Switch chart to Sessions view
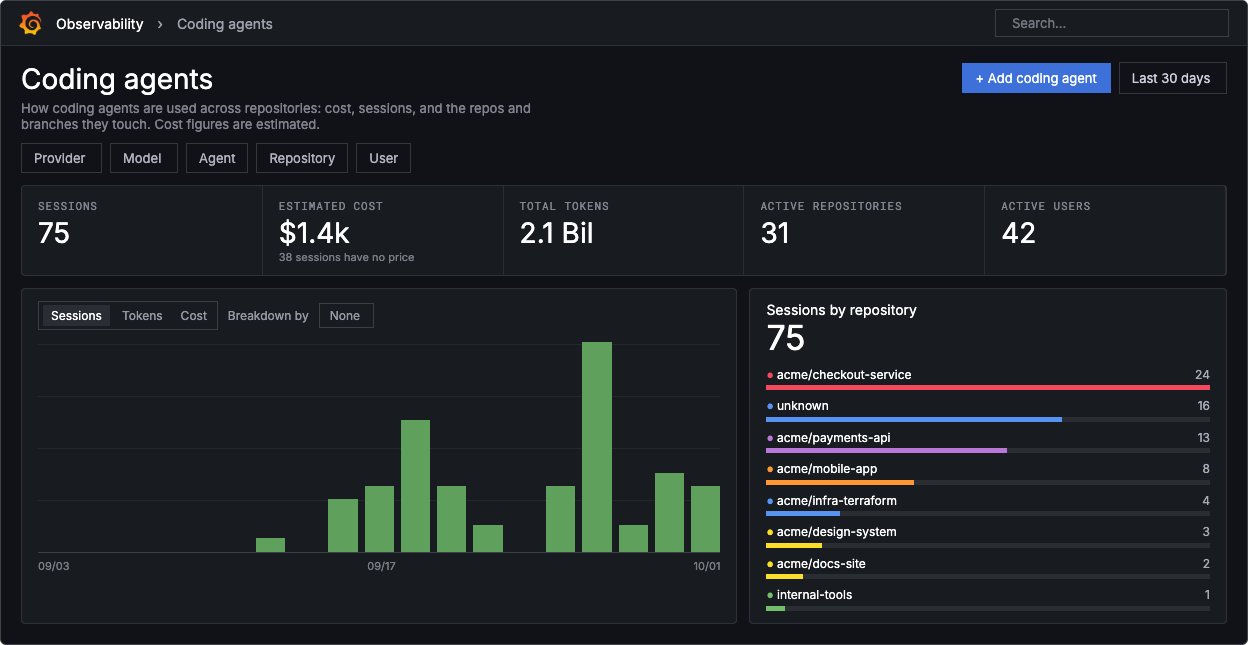1248x645 pixels. [x=77, y=316]
